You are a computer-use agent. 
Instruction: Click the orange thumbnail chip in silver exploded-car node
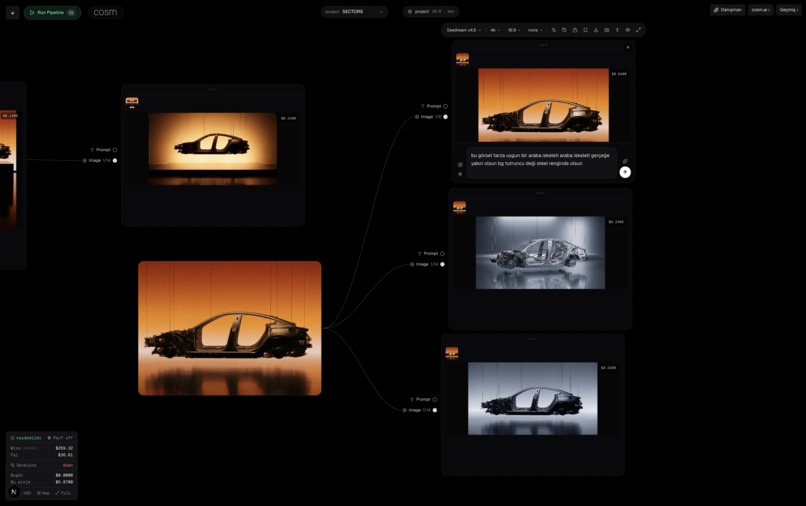(x=460, y=207)
